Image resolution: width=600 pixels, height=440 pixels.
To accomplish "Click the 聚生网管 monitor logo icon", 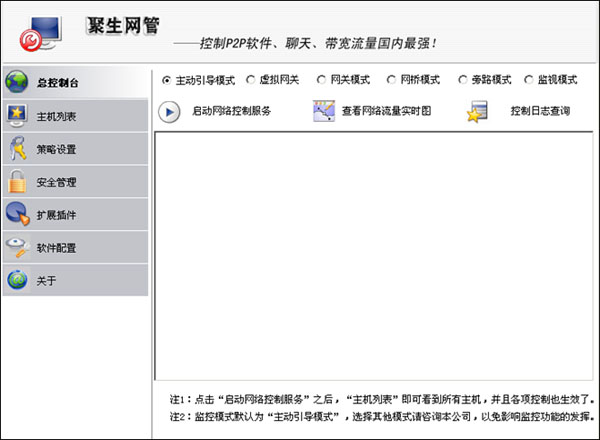I will click(x=40, y=34).
